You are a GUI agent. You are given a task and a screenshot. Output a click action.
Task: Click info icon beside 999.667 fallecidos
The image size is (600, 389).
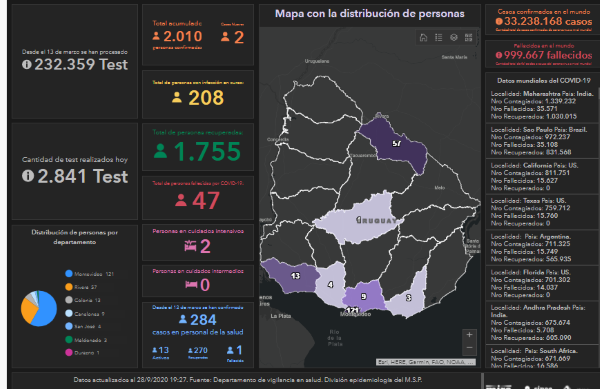(x=499, y=55)
